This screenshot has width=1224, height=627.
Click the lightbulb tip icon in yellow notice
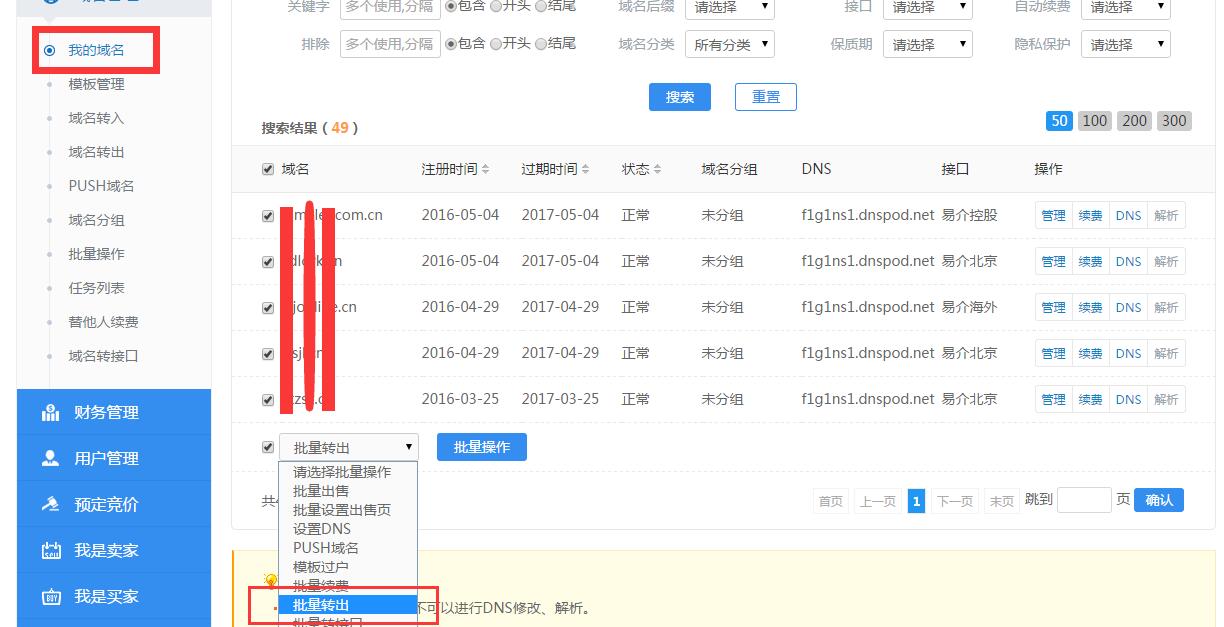coord(270,580)
